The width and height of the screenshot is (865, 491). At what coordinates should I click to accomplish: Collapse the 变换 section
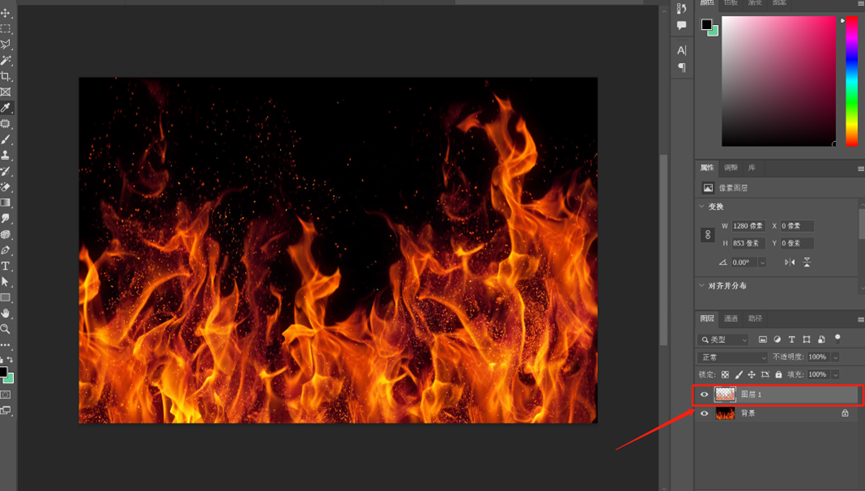701,207
